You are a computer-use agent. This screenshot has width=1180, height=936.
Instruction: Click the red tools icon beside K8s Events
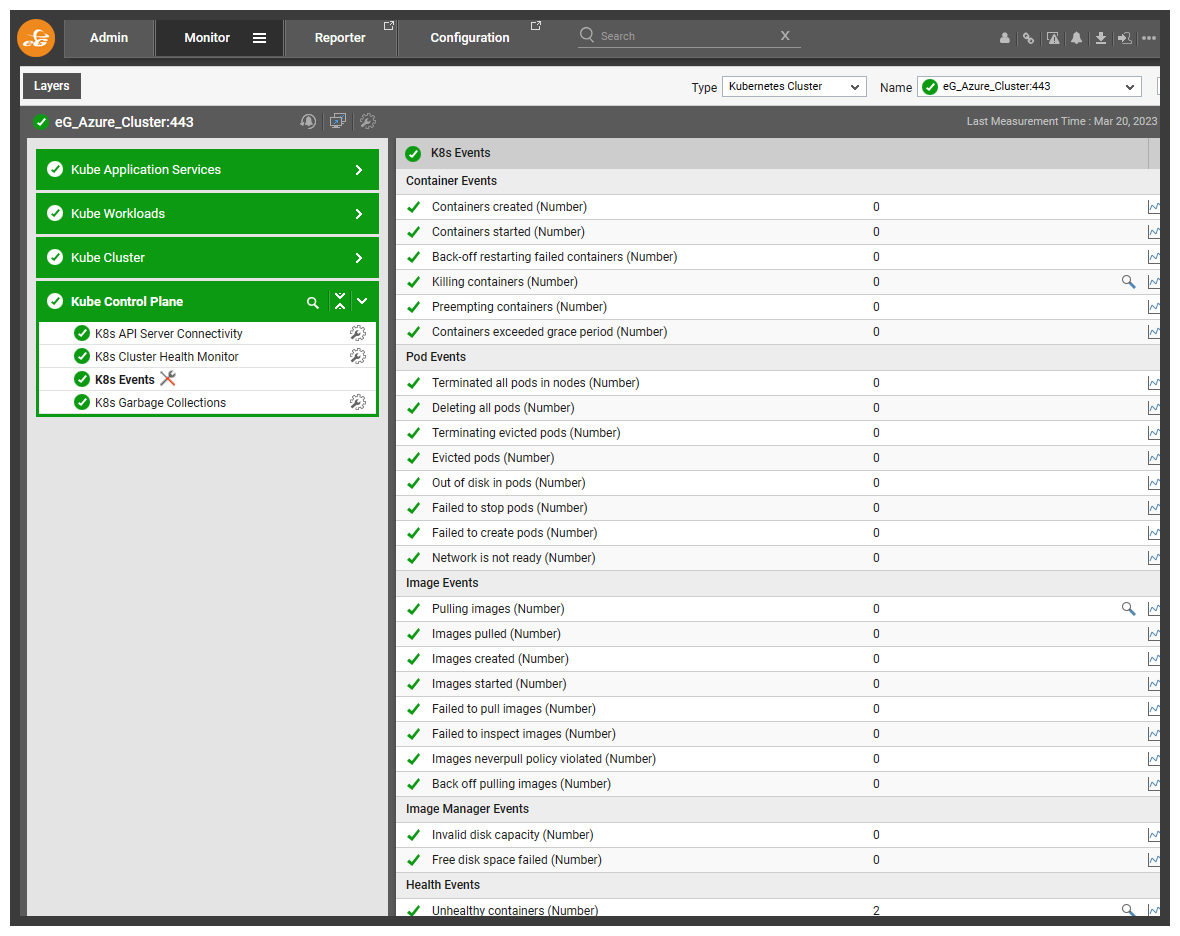tap(168, 378)
